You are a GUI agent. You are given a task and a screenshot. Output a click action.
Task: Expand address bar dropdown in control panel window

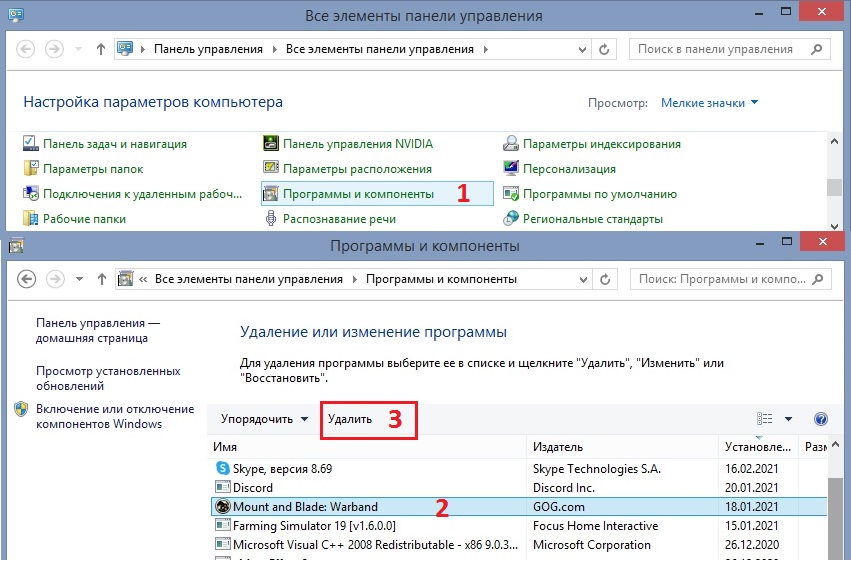click(582, 49)
